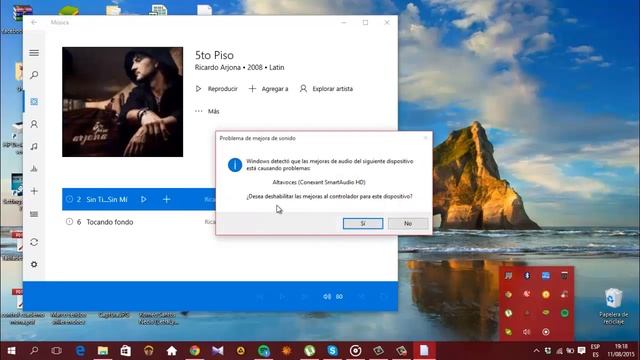This screenshot has height=360, width=640.
Task: Go back with the Música window arrow
Action: coord(34,22)
